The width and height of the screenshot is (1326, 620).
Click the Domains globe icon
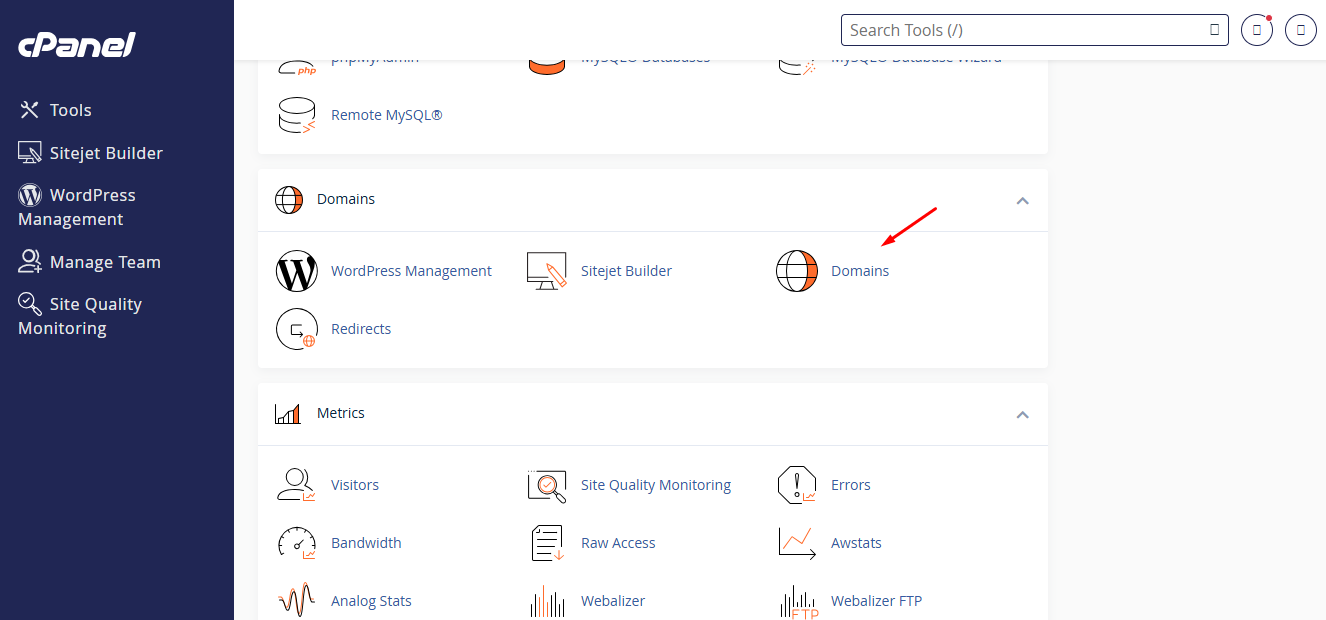[797, 271]
